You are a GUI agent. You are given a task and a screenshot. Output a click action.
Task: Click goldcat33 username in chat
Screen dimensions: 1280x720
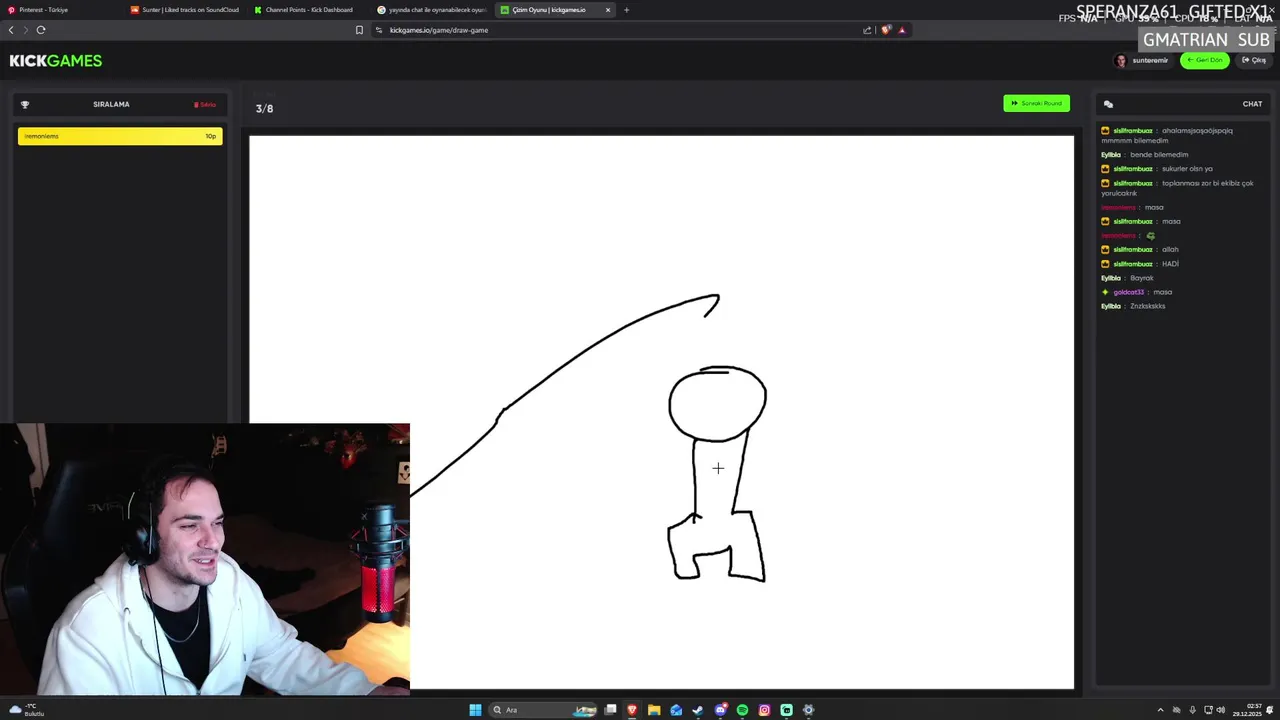coord(1128,292)
